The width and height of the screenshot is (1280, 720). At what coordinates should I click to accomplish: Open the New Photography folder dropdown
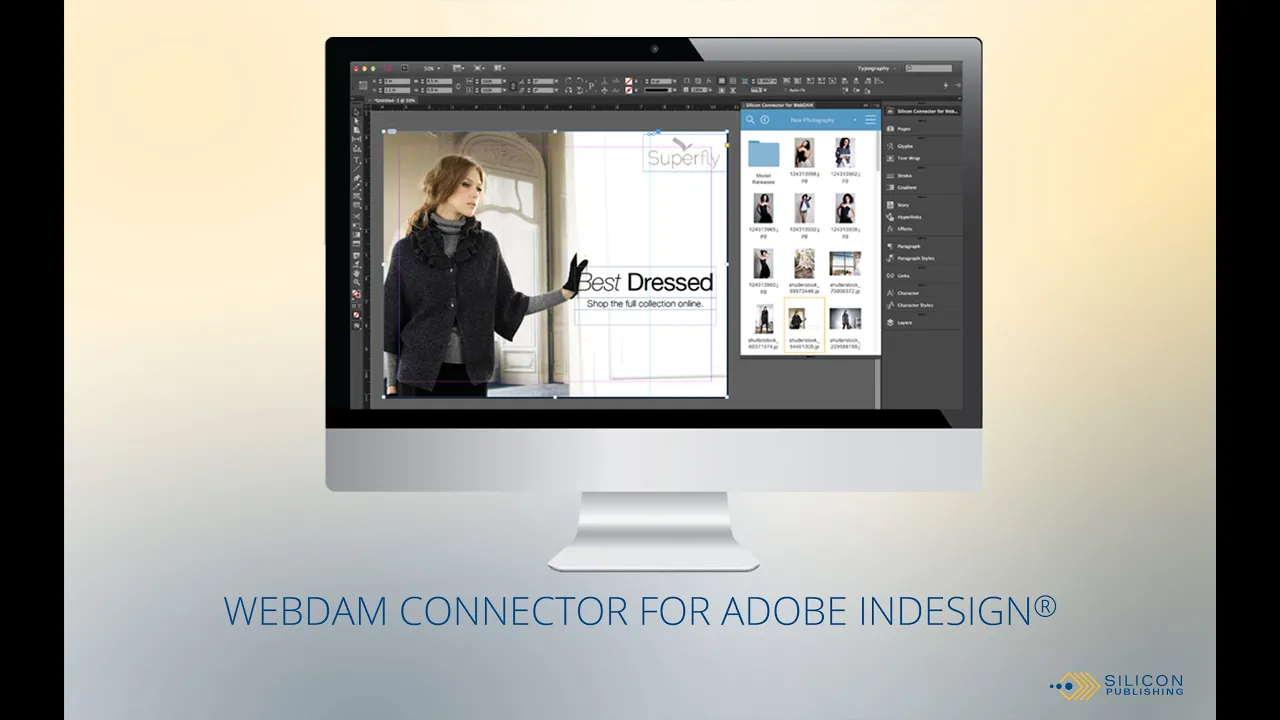pos(823,120)
